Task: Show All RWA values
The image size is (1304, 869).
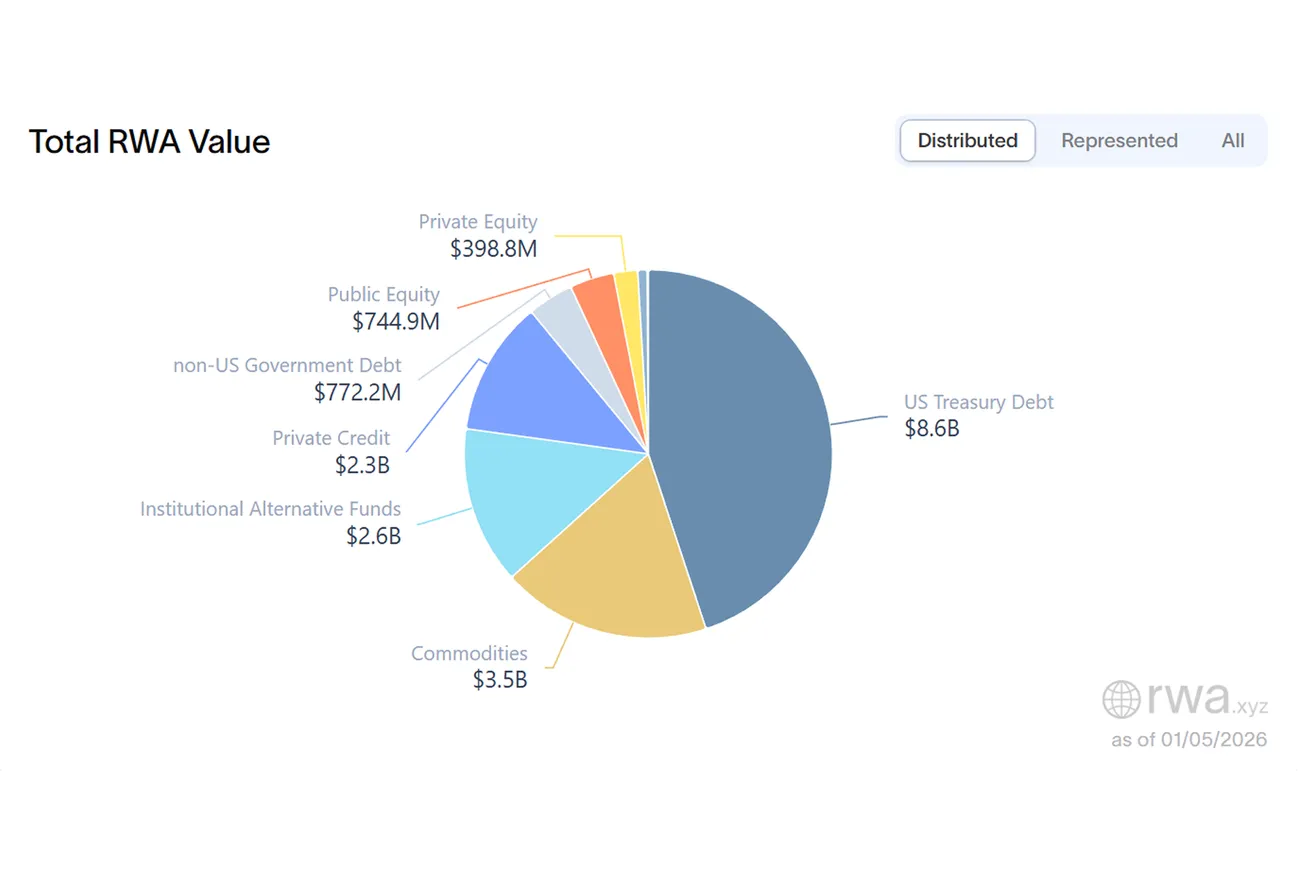Action: [1232, 141]
